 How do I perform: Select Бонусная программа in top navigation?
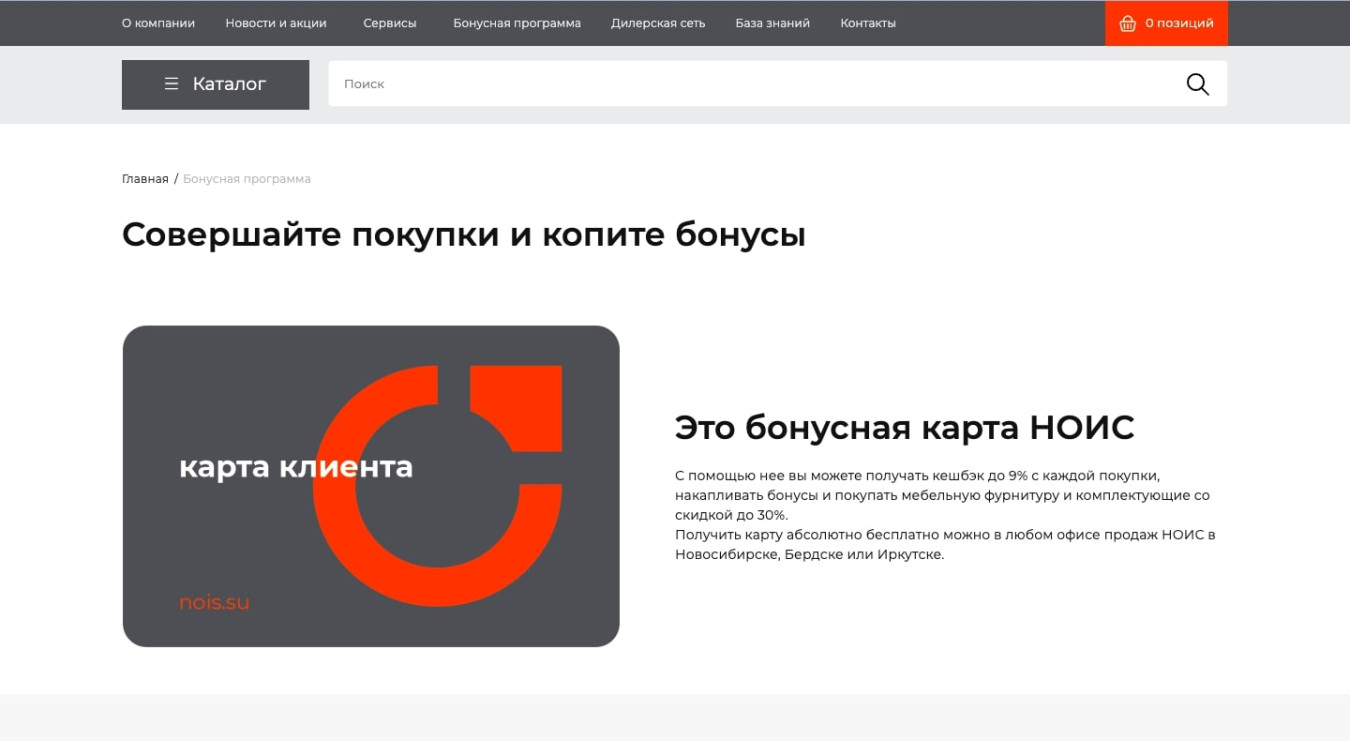click(516, 23)
